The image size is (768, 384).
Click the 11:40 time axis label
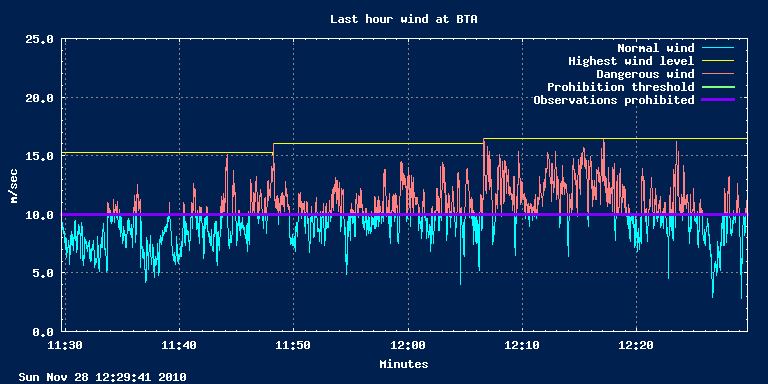pos(179,345)
